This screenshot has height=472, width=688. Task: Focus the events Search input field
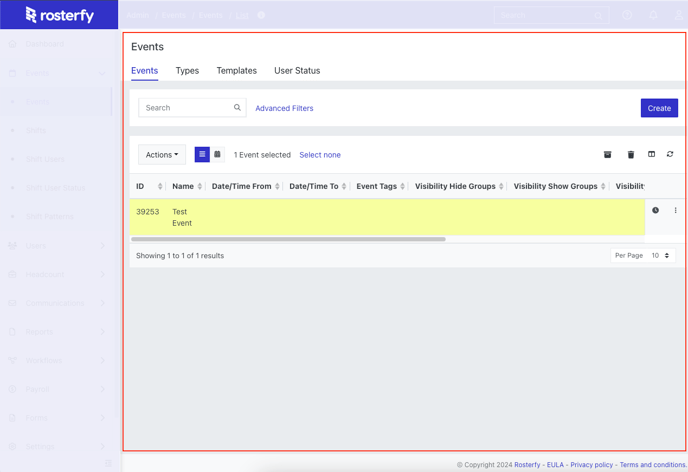click(x=192, y=107)
